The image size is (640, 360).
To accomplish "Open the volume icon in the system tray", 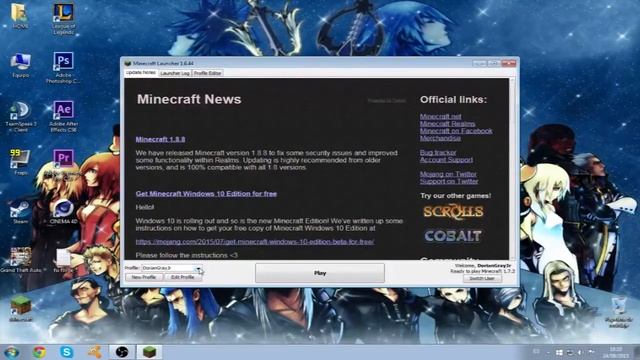I will pyautogui.click(x=580, y=352).
